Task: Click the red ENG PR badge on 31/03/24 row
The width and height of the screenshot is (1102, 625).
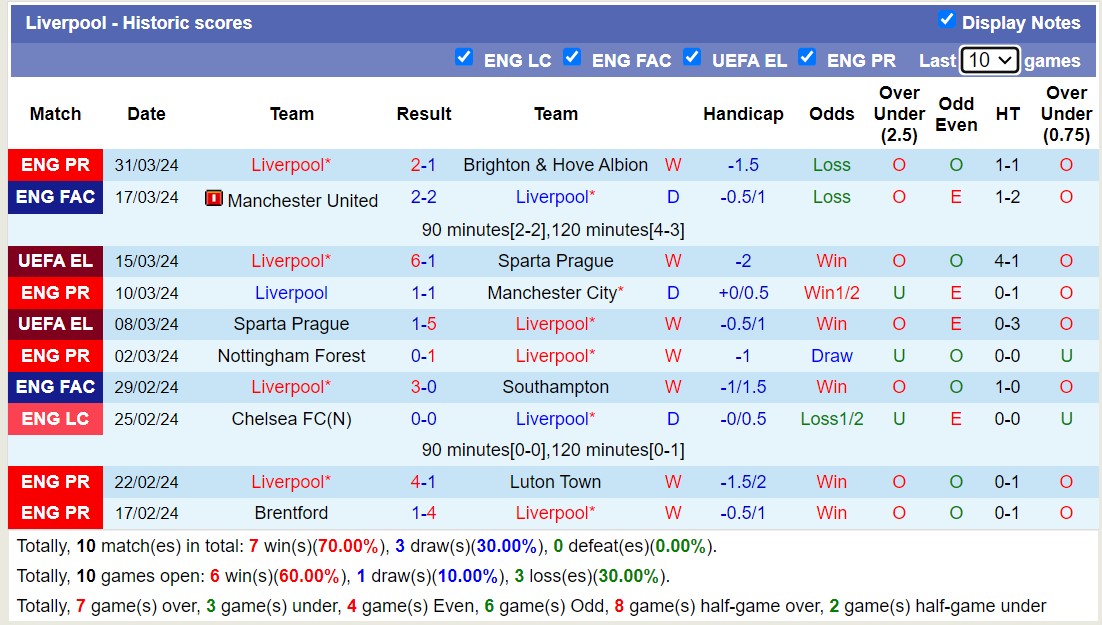Action: 55,165
